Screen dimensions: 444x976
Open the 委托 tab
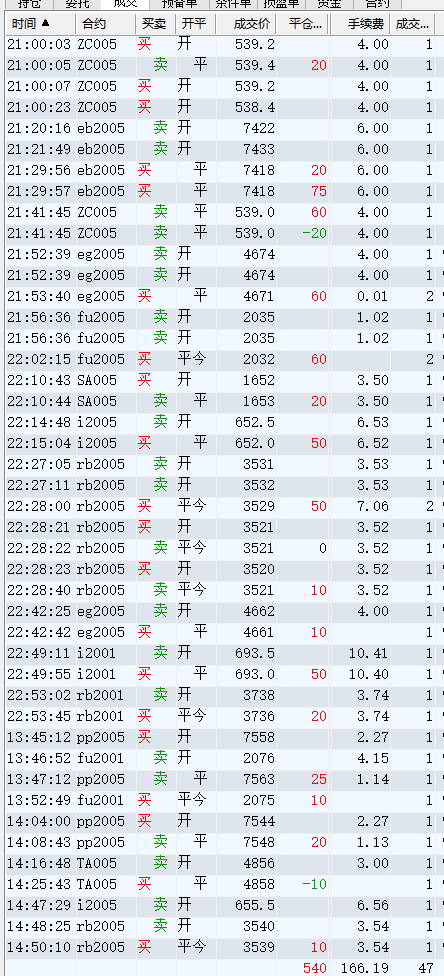click(x=77, y=4)
